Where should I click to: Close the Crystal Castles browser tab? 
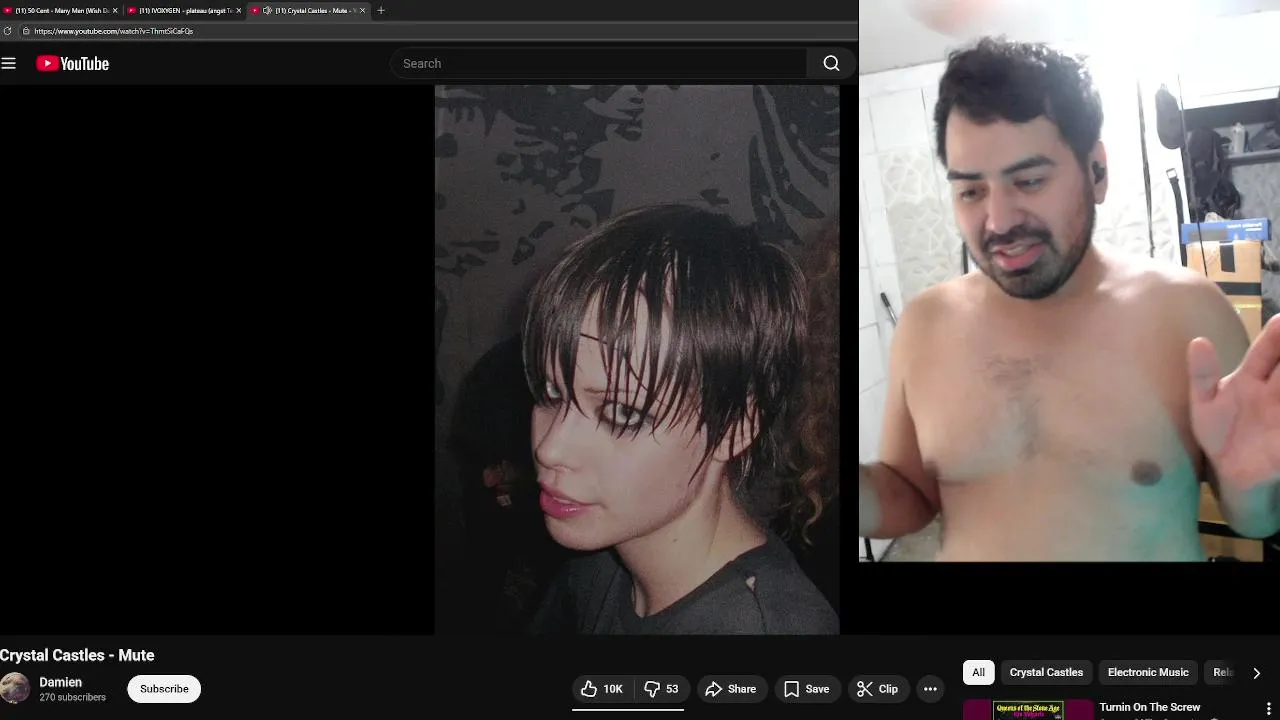click(x=362, y=10)
